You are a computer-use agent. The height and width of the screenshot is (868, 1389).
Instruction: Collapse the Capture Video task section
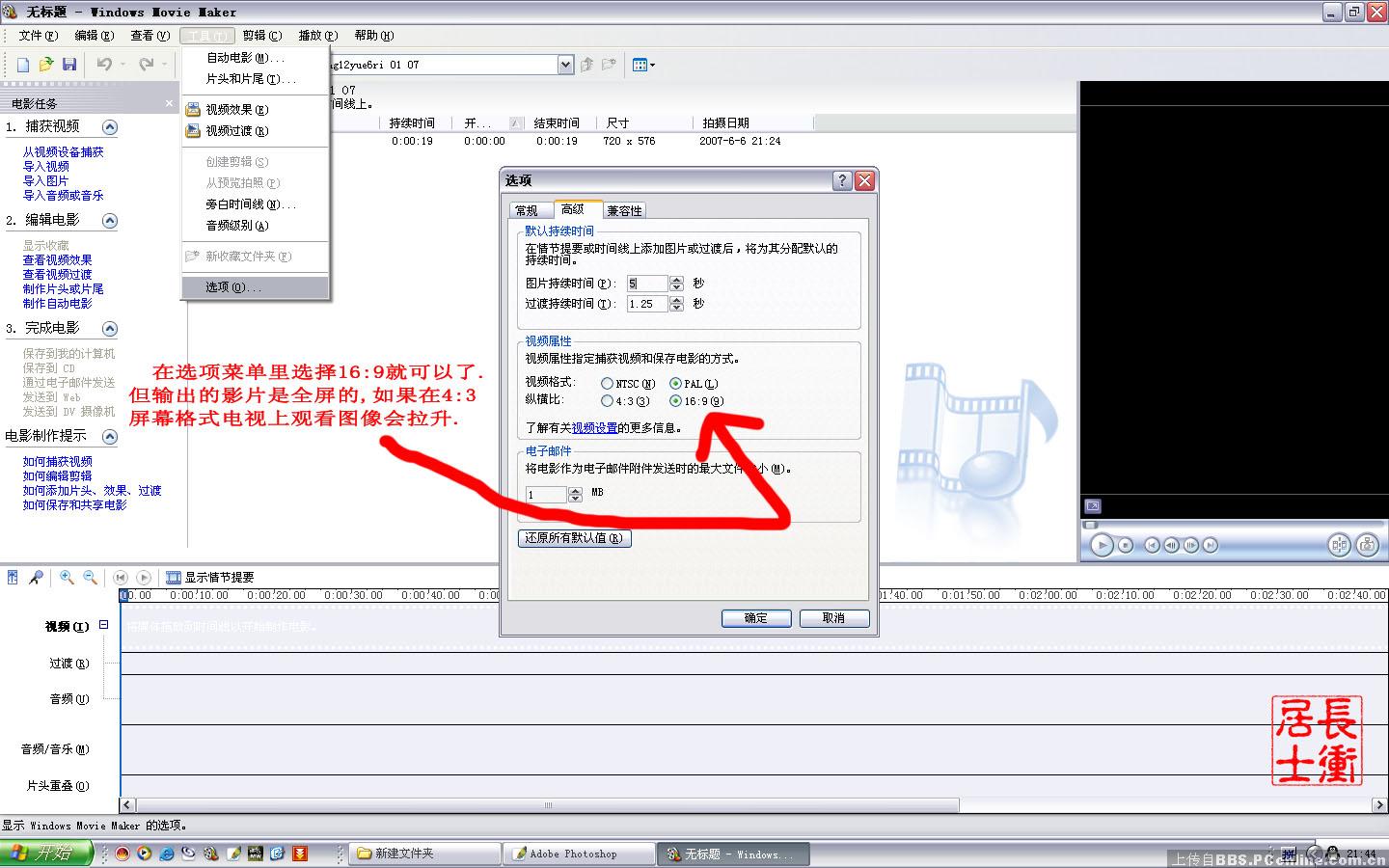(110, 127)
